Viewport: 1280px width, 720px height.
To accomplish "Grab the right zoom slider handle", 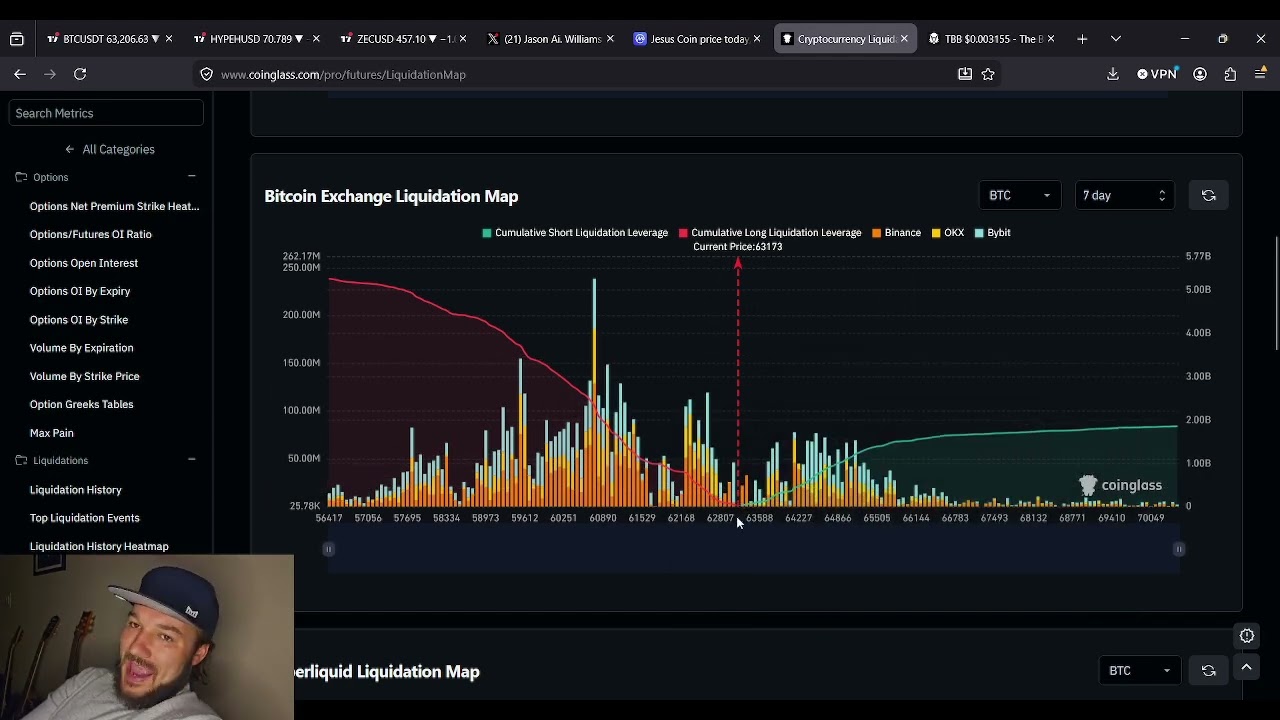I will 1179,549.
